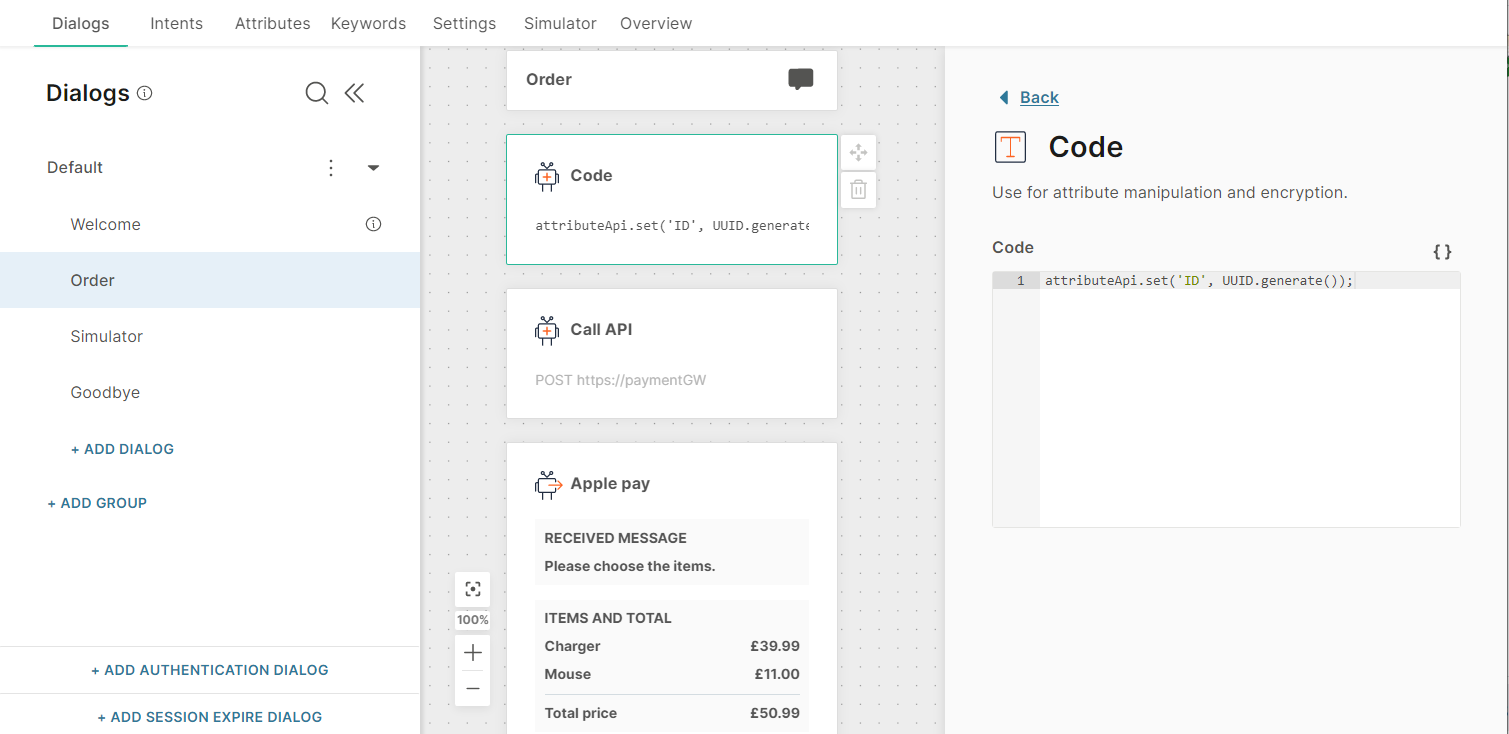Click Add Dialog button
This screenshot has width=1509, height=734.
[x=122, y=449]
